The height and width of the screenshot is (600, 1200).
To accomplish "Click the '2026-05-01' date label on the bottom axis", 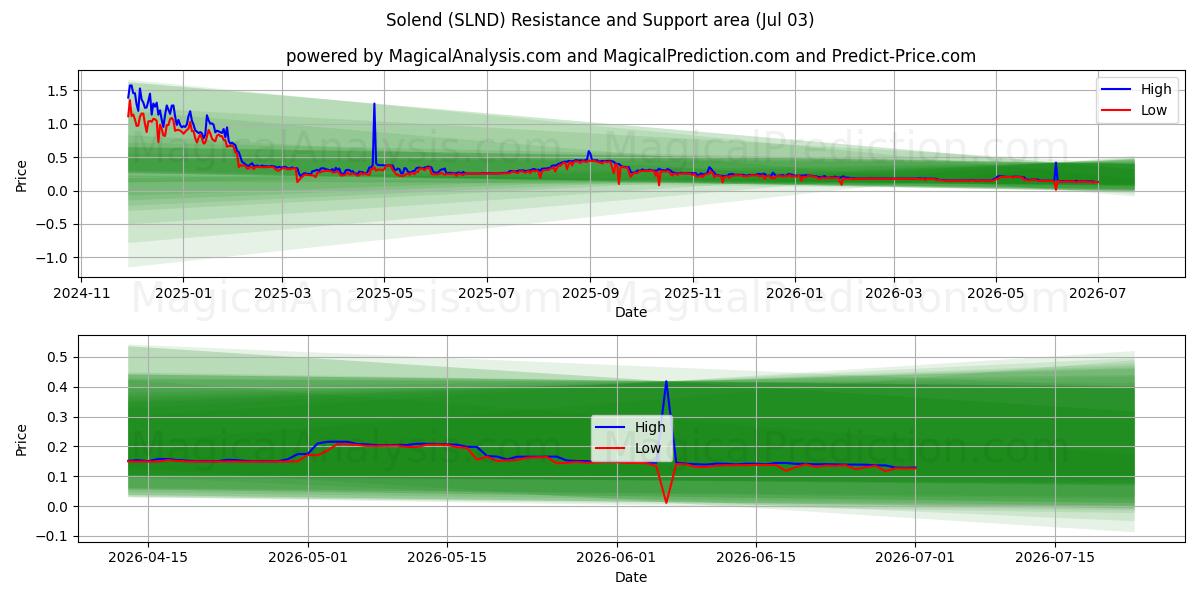I will [x=308, y=560].
